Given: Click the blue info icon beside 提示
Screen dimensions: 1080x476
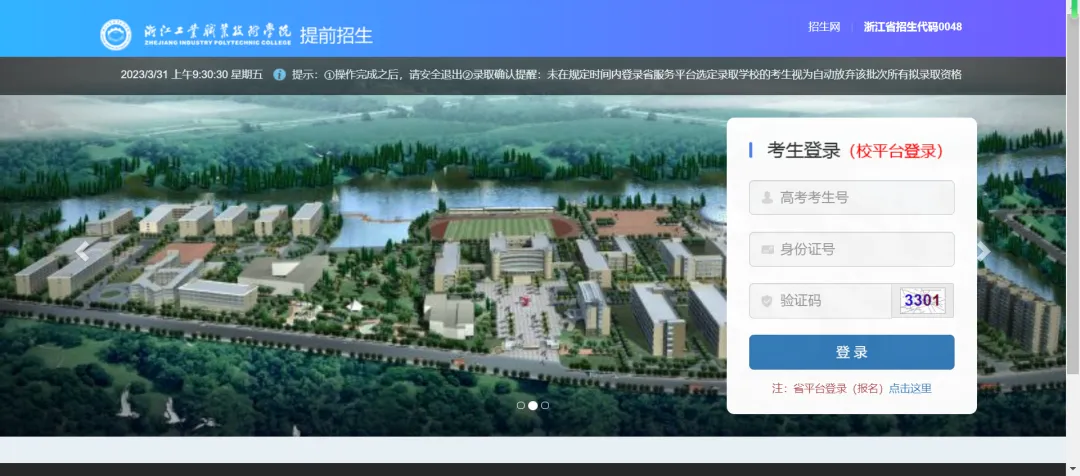Looking at the screenshot, I should 279,75.
